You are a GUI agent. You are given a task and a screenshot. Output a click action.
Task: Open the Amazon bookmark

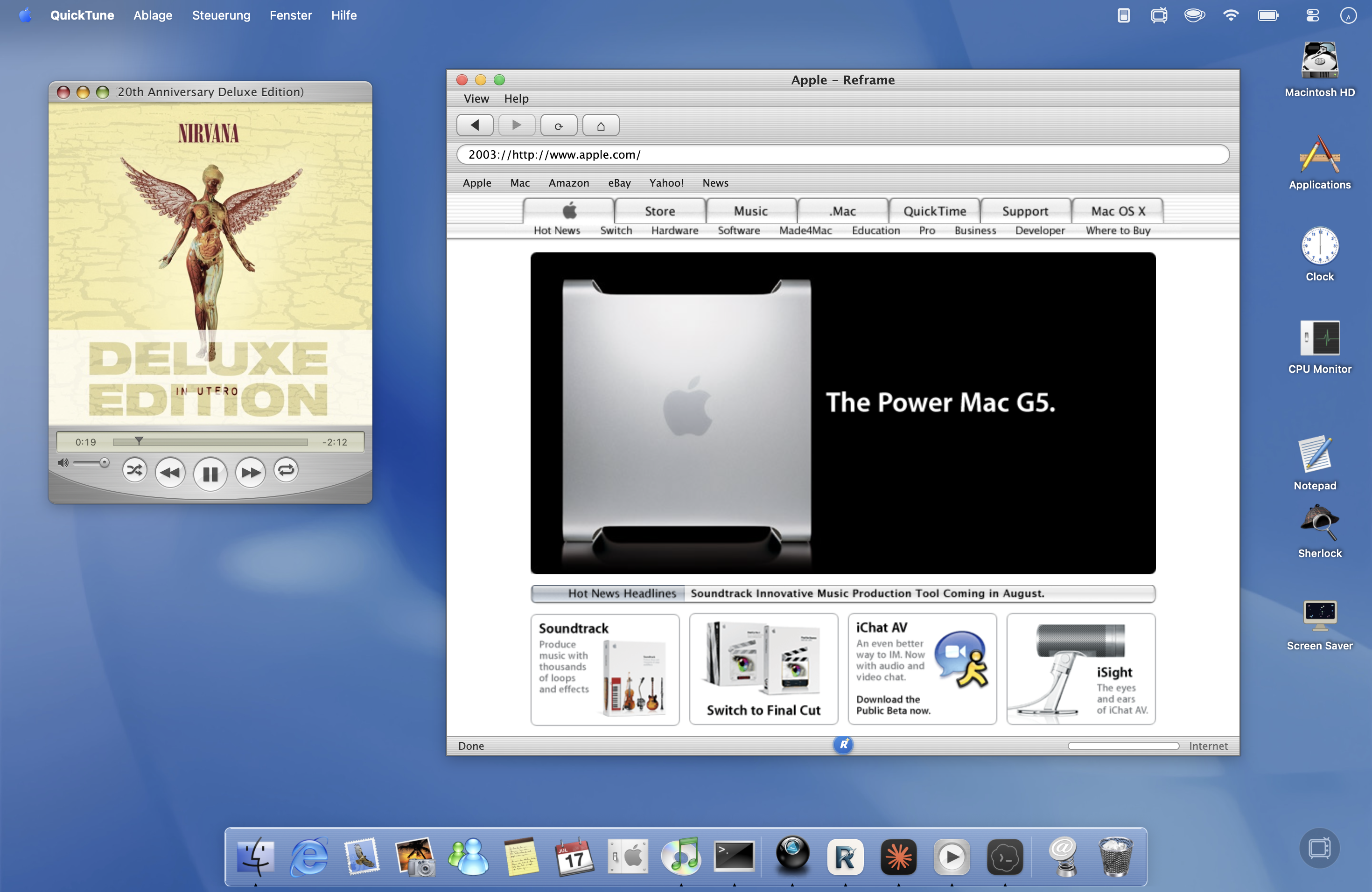tap(568, 183)
